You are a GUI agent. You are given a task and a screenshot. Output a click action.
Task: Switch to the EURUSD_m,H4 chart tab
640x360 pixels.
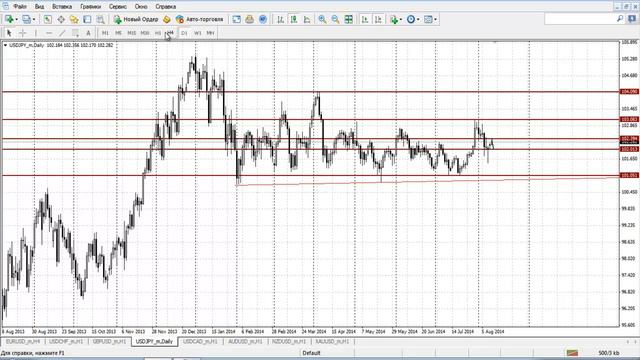[x=23, y=341]
